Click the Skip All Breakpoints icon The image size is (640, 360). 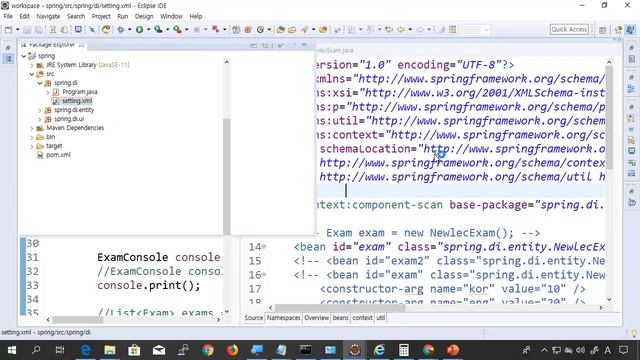point(92,29)
